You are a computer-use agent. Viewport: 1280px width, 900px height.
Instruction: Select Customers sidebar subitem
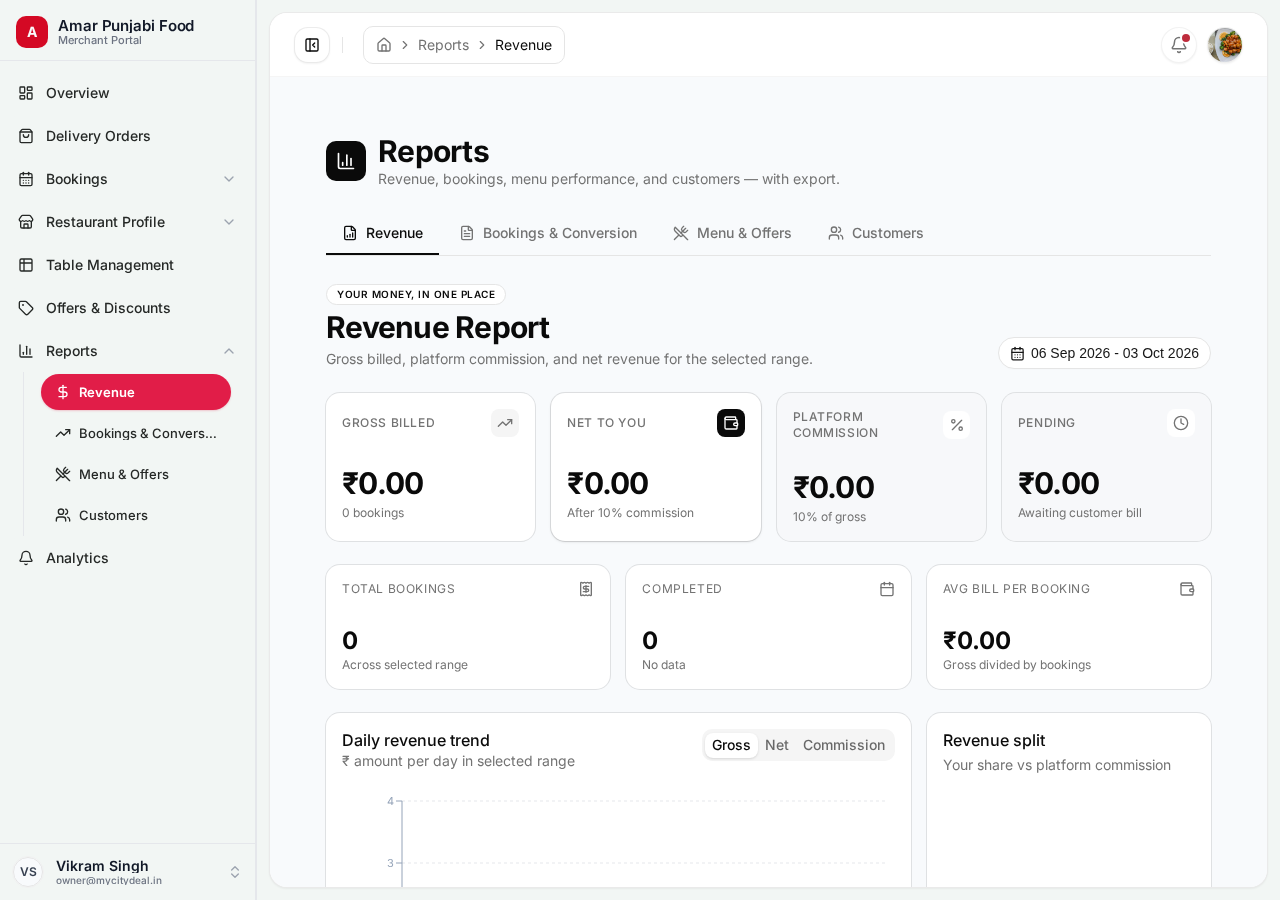(136, 515)
